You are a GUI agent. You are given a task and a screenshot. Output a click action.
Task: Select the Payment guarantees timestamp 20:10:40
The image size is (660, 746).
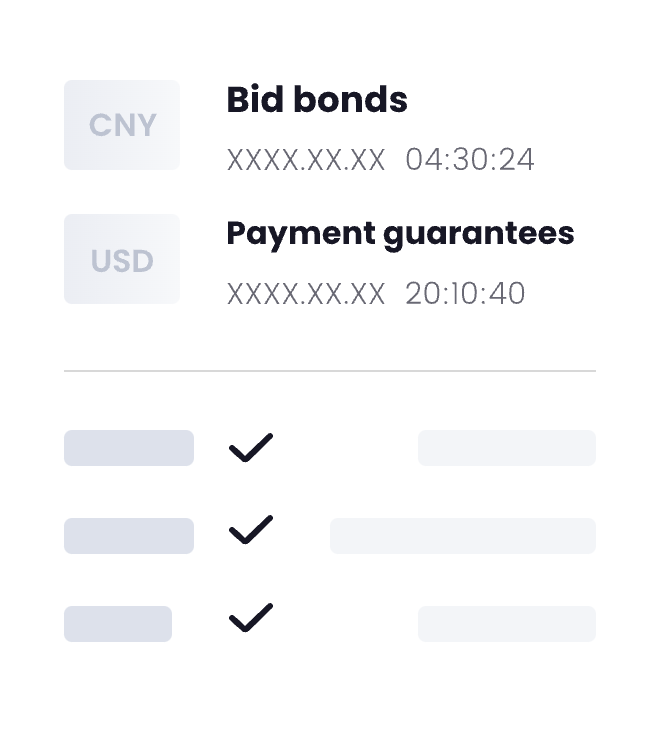point(465,294)
